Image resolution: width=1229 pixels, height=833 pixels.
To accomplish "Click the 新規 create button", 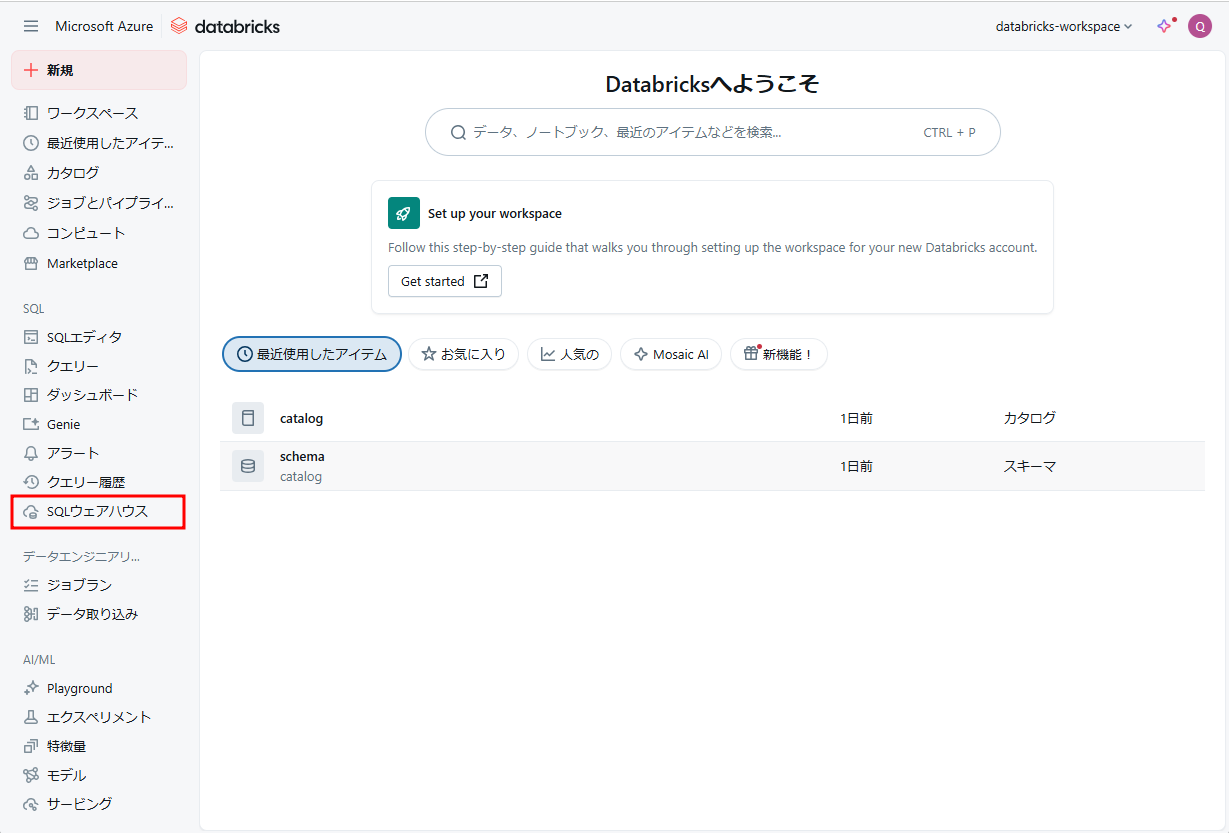I will [x=99, y=70].
